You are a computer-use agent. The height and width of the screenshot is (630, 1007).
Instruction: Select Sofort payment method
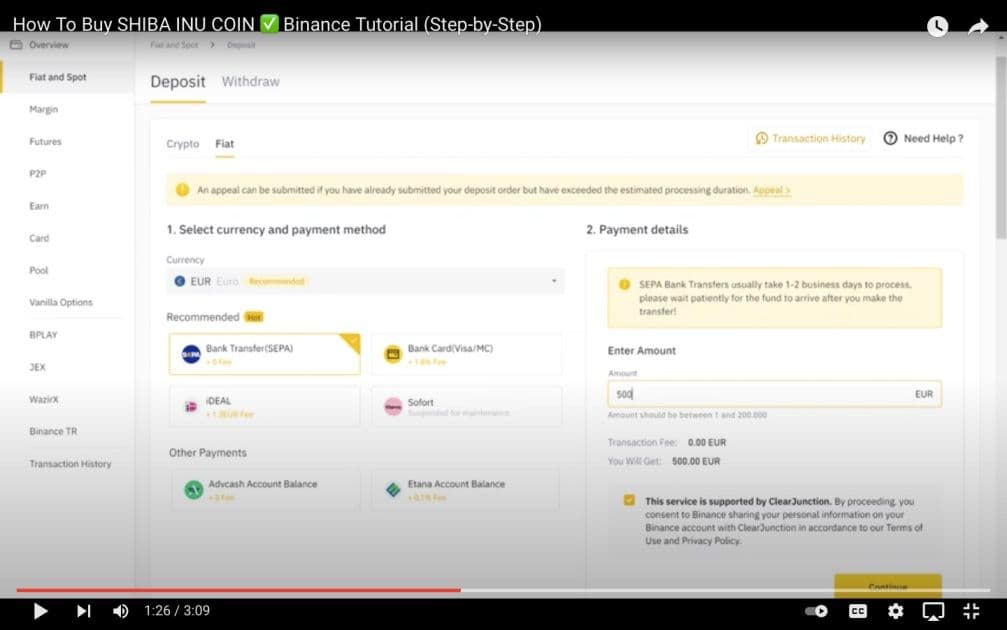[x=466, y=406]
